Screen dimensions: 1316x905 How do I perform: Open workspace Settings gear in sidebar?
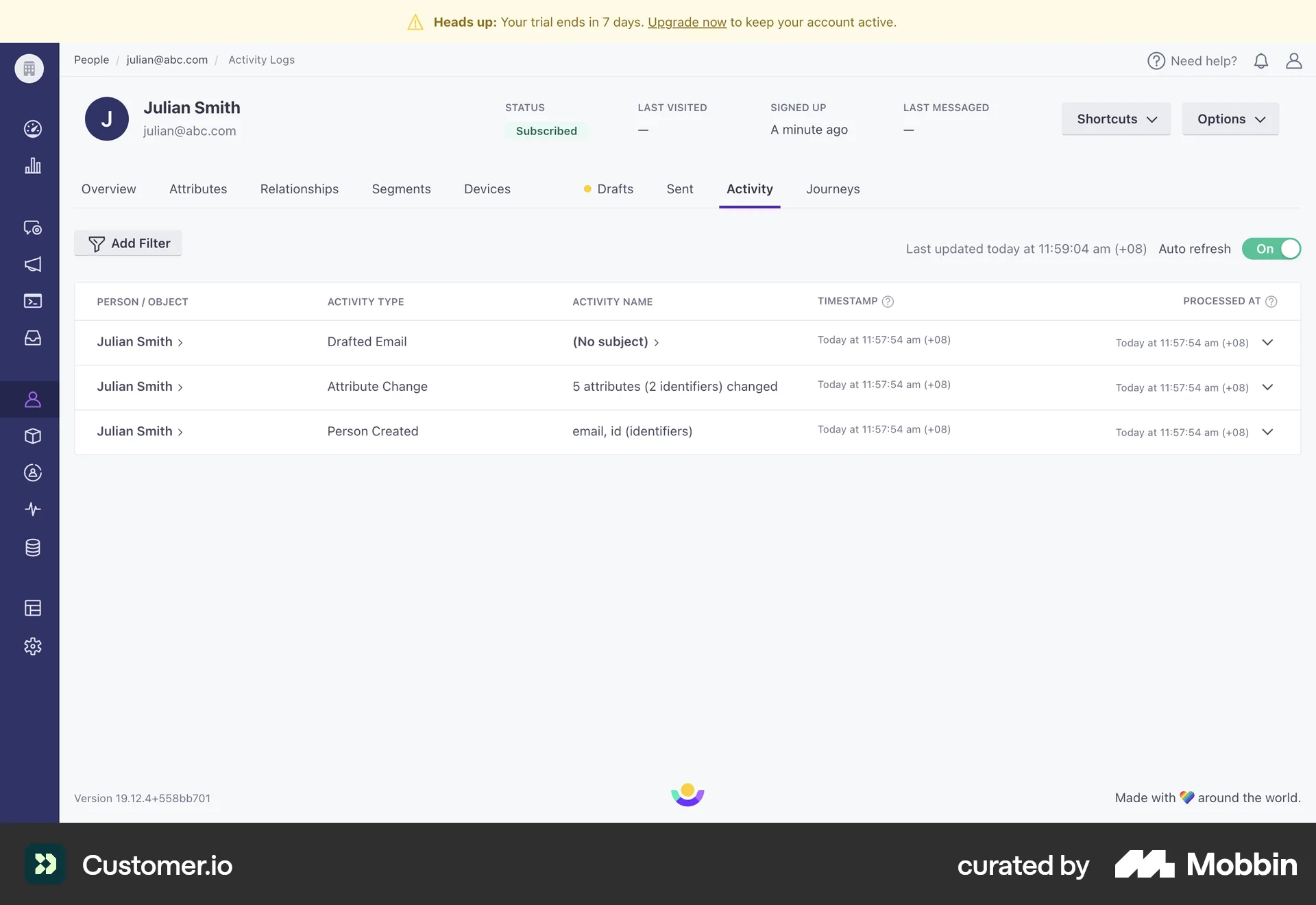(x=32, y=645)
